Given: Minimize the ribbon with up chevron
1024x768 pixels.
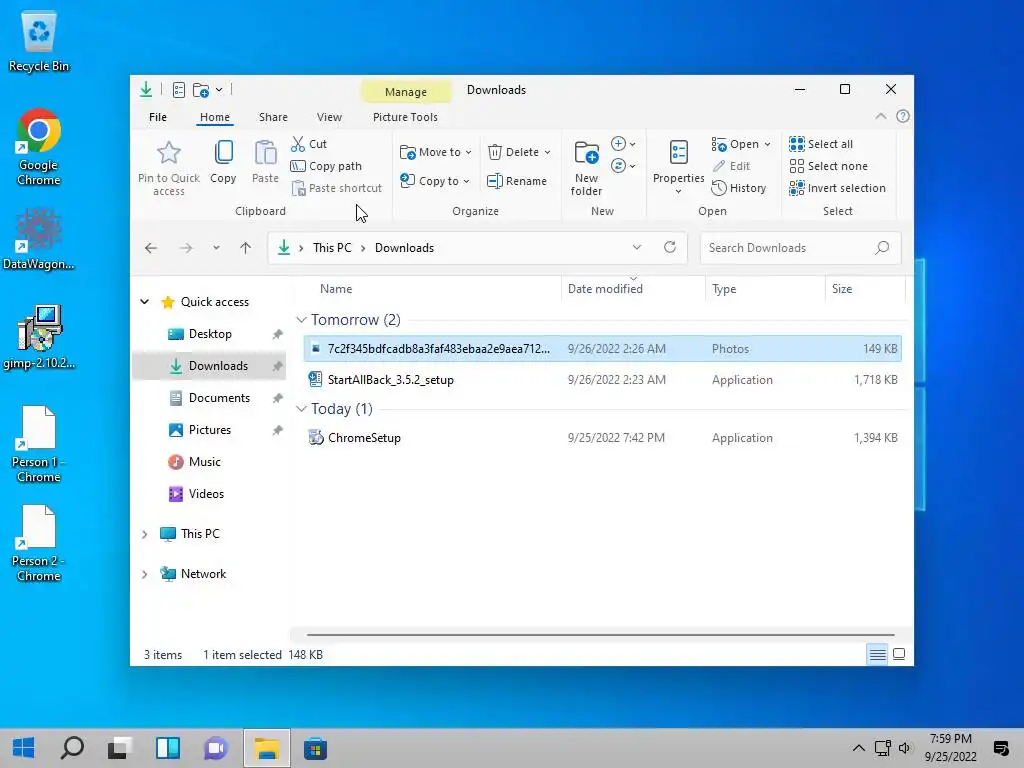Looking at the screenshot, I should [x=880, y=116].
